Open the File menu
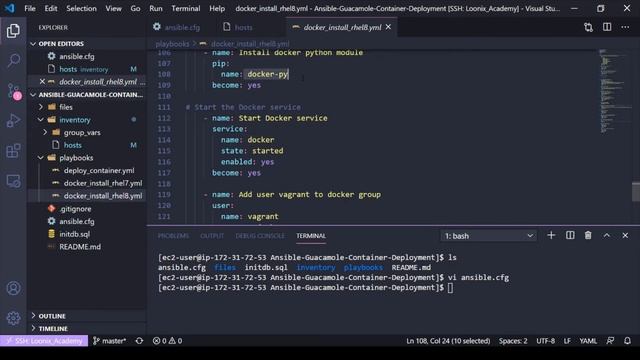This screenshot has width=640, height=360. click(30, 8)
